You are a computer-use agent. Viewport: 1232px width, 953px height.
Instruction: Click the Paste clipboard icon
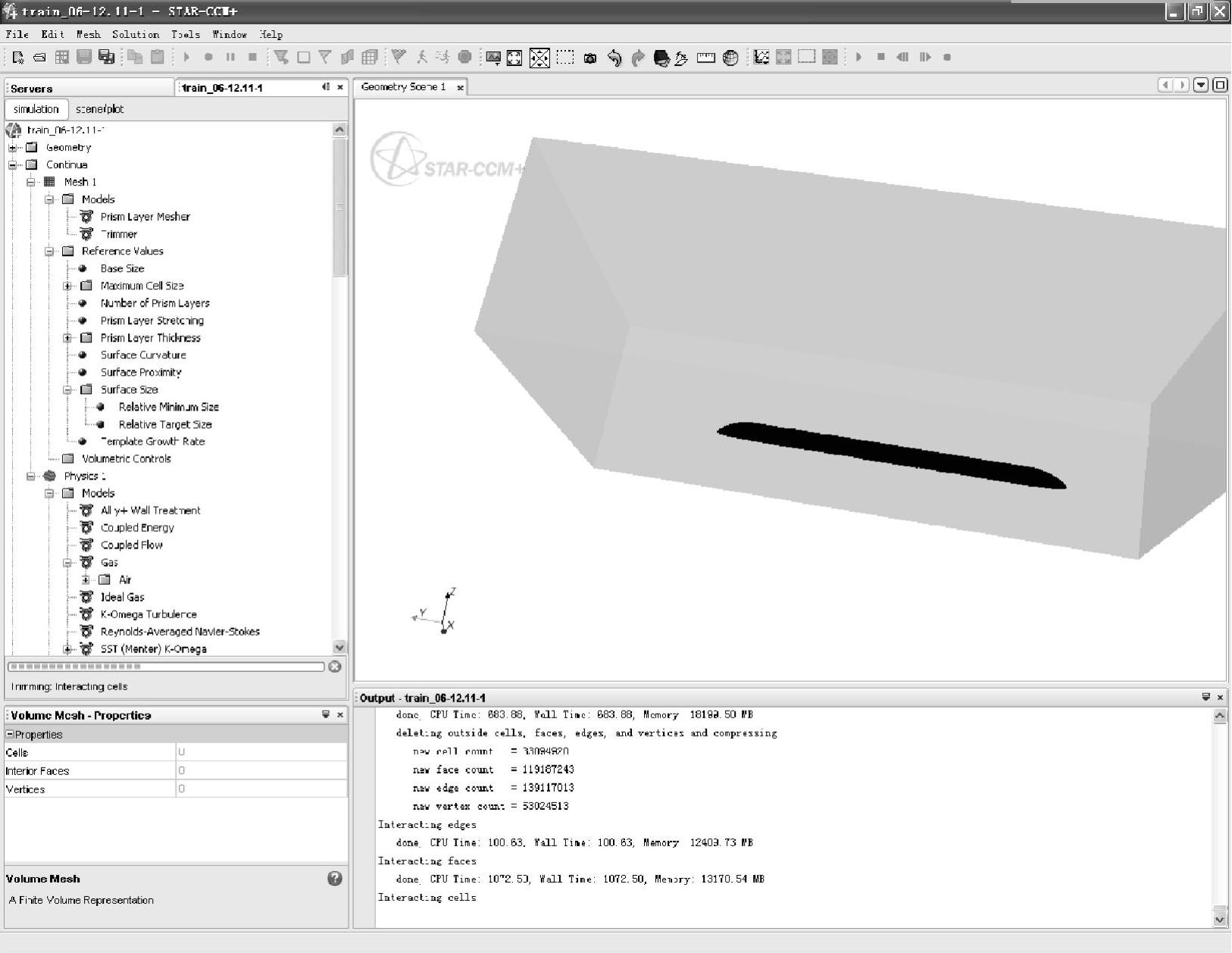point(157,57)
